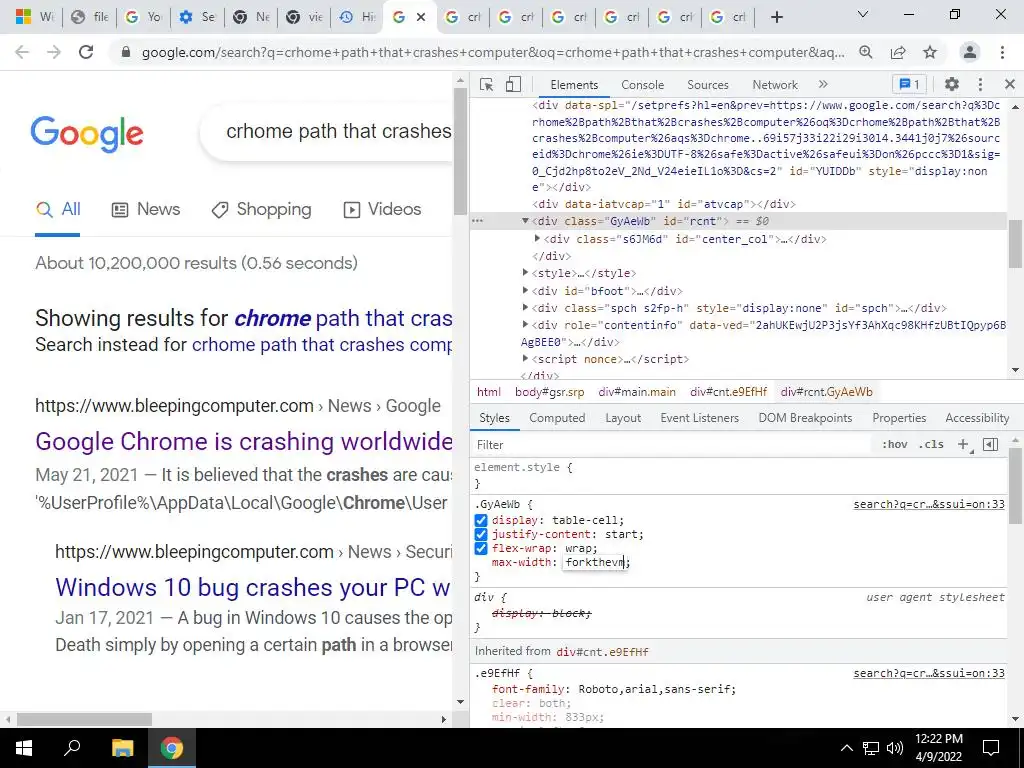
Task: Expand the style element node
Action: click(525, 272)
